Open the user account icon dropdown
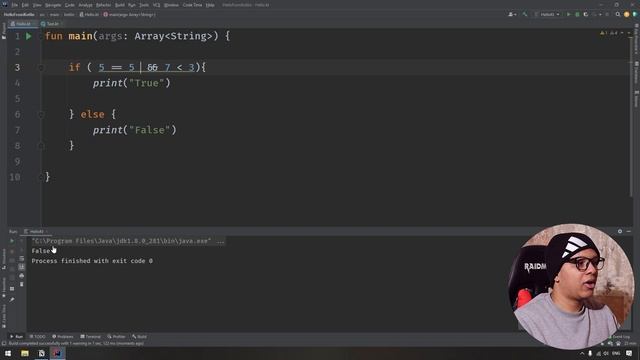The width and height of the screenshot is (640, 360). click(512, 14)
